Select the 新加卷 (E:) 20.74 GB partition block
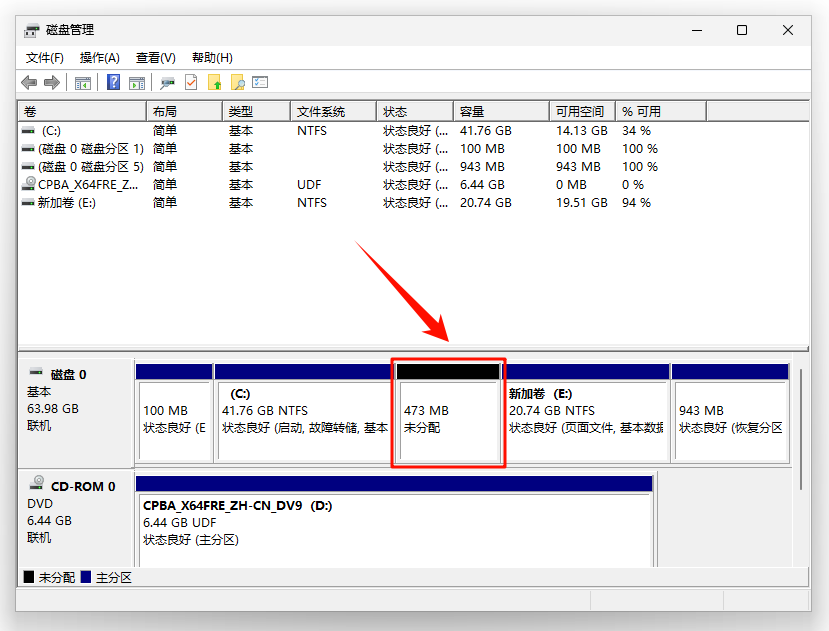This screenshot has height=631, width=829. coord(586,413)
